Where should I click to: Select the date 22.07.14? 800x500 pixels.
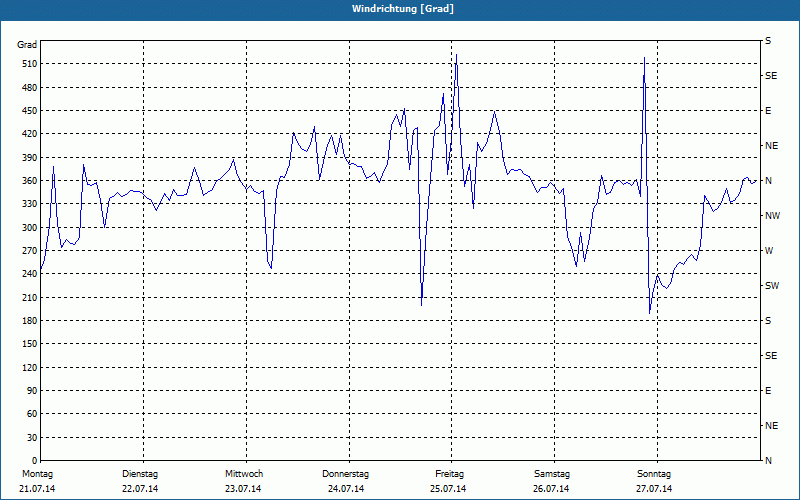tap(140, 489)
